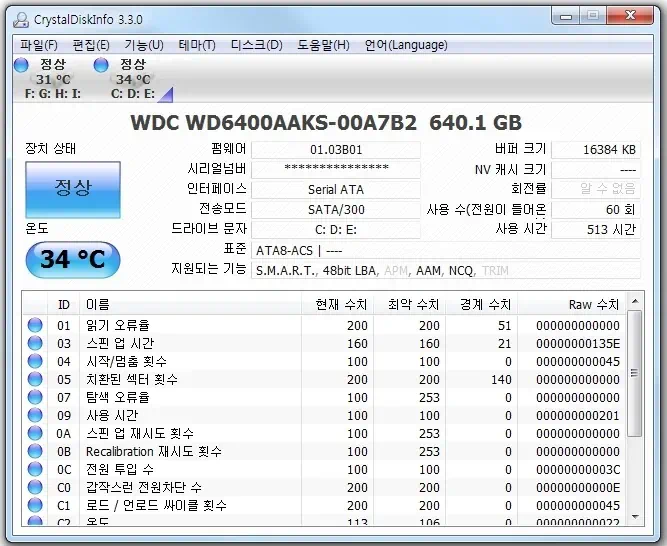Click the 정상 health status button
Viewport: 667px width, 546px height.
pyautogui.click(x=72, y=188)
